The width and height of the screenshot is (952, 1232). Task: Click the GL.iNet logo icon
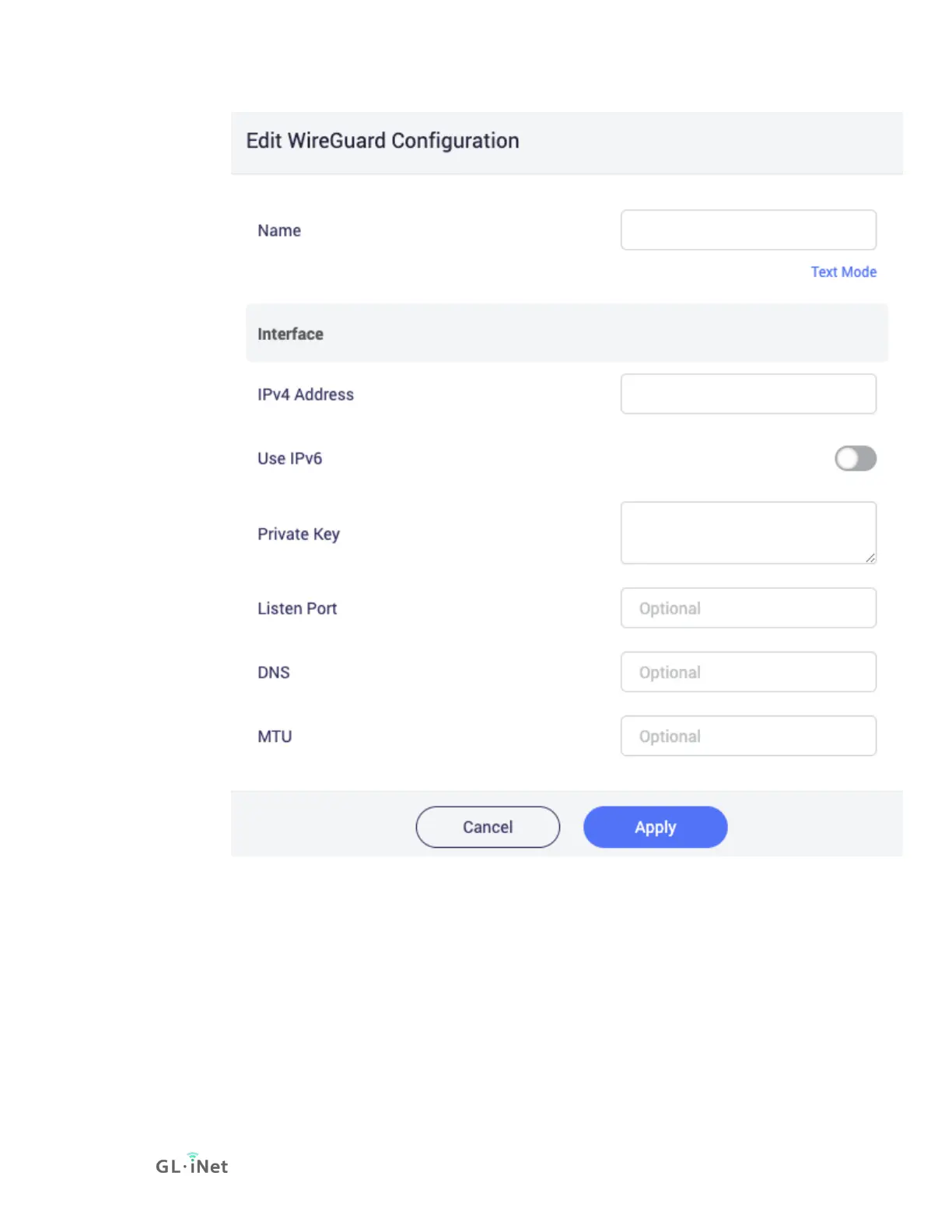[191, 1164]
